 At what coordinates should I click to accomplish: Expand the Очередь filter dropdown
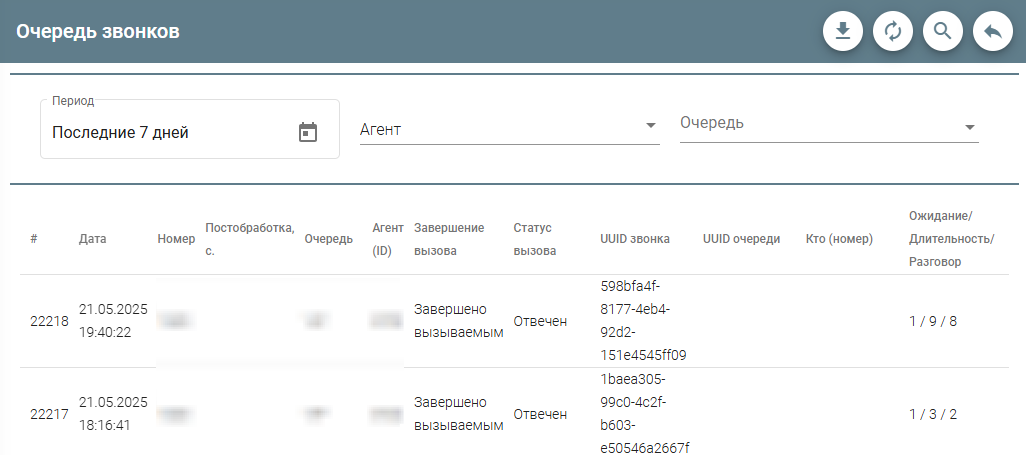(x=829, y=126)
